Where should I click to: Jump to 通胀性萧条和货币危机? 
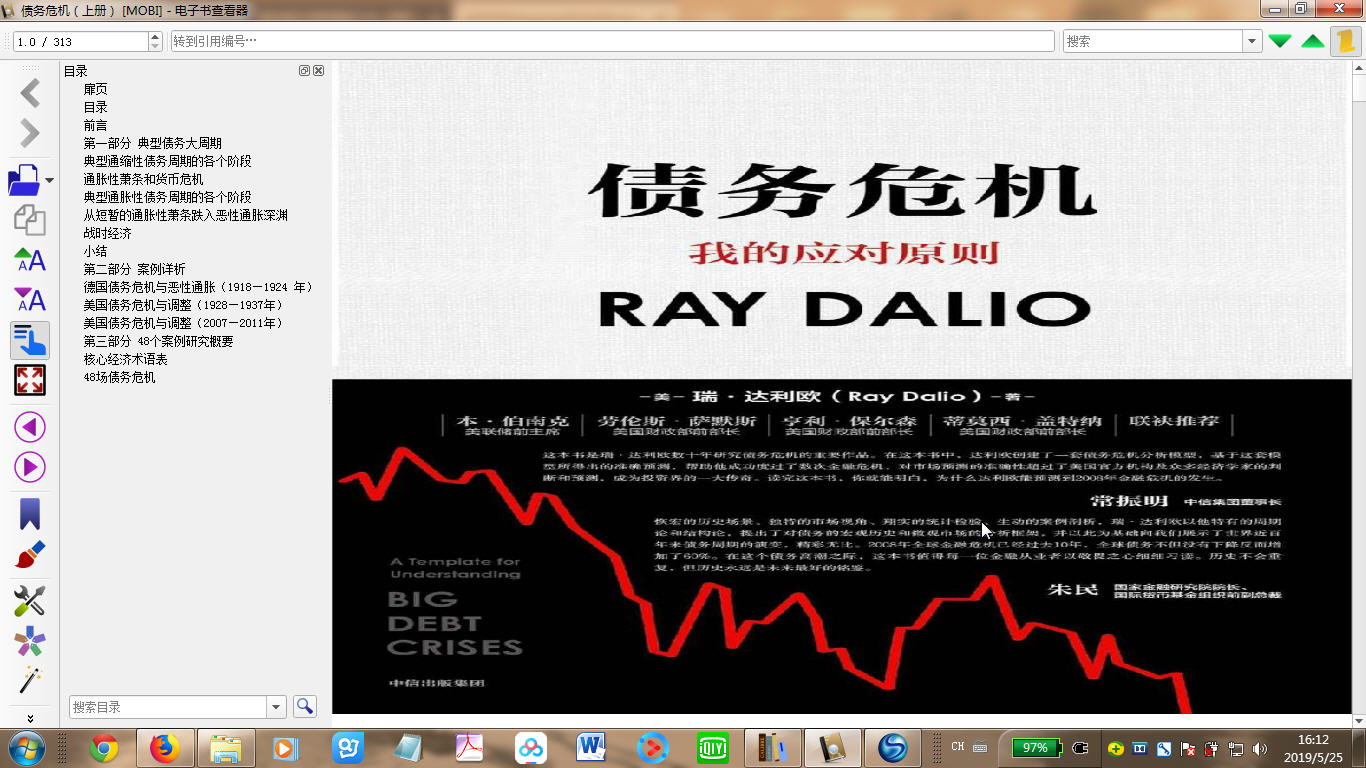(x=144, y=179)
